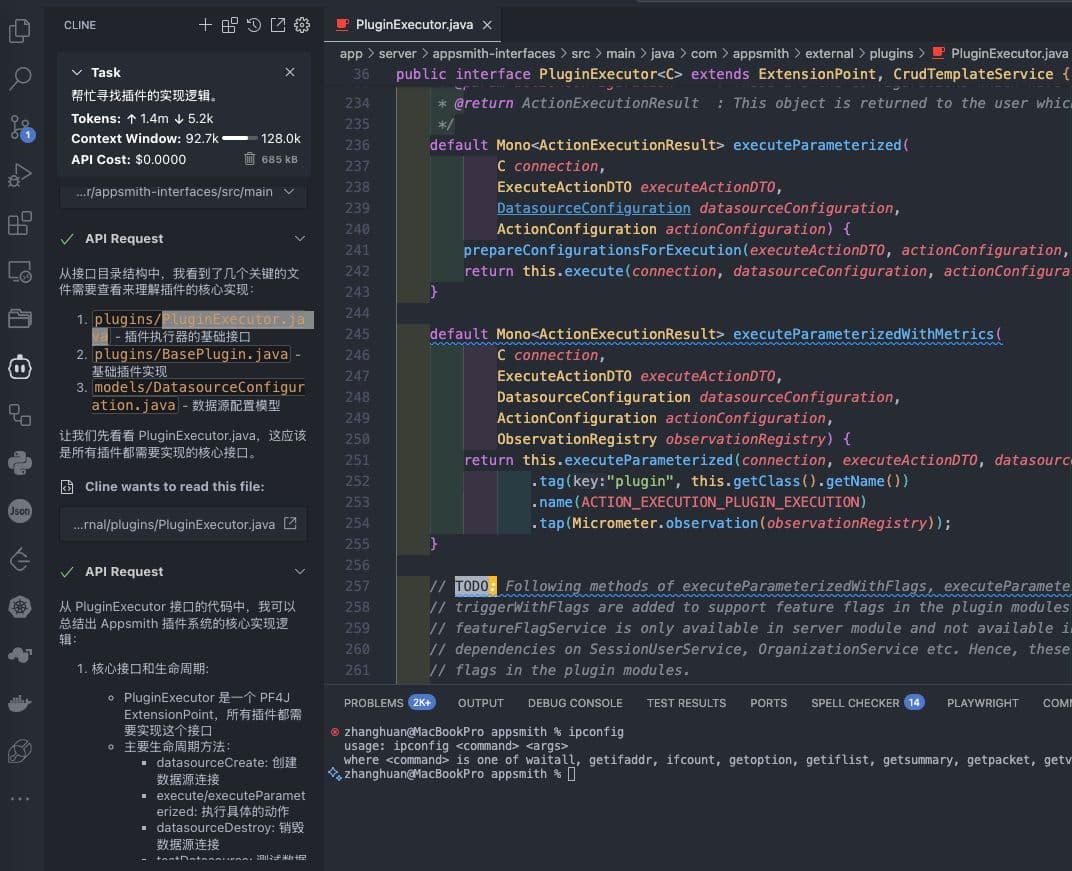Viewport: 1072px width, 871px height.
Task: Open the Extensions view
Action: point(20,223)
